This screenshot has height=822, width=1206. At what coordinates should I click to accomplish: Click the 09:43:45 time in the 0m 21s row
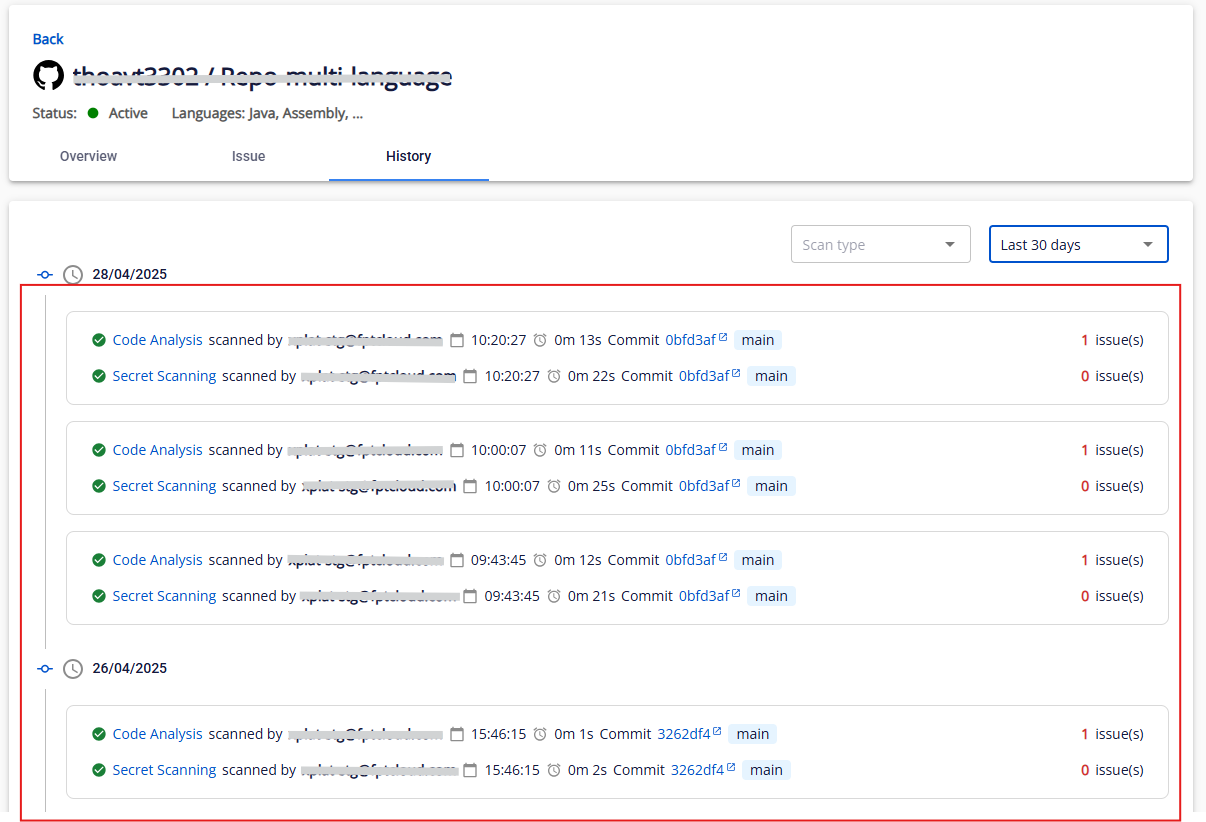[512, 596]
